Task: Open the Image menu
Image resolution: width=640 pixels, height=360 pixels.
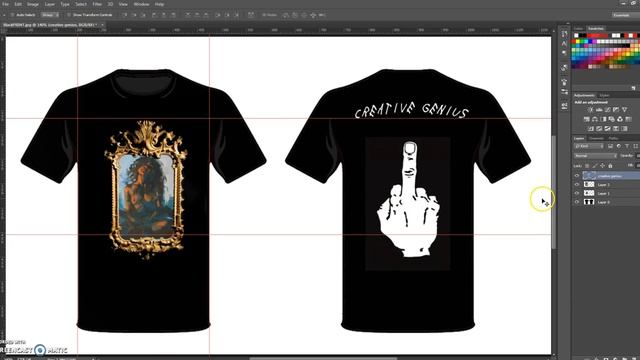Action: (33, 4)
